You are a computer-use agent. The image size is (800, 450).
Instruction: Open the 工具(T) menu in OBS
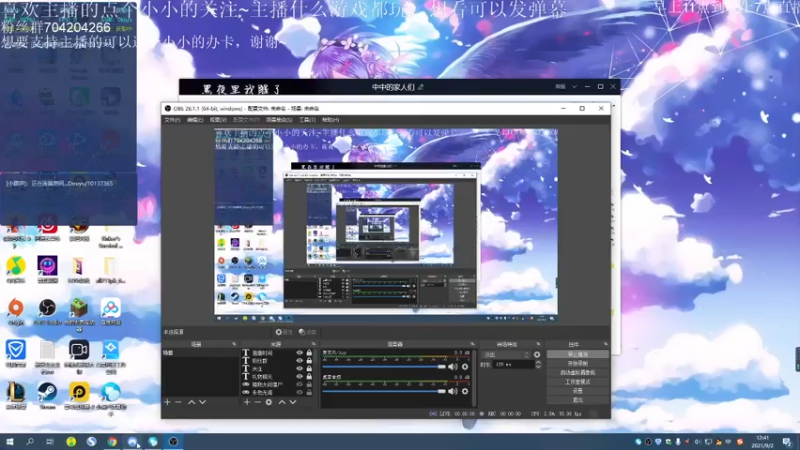307,120
